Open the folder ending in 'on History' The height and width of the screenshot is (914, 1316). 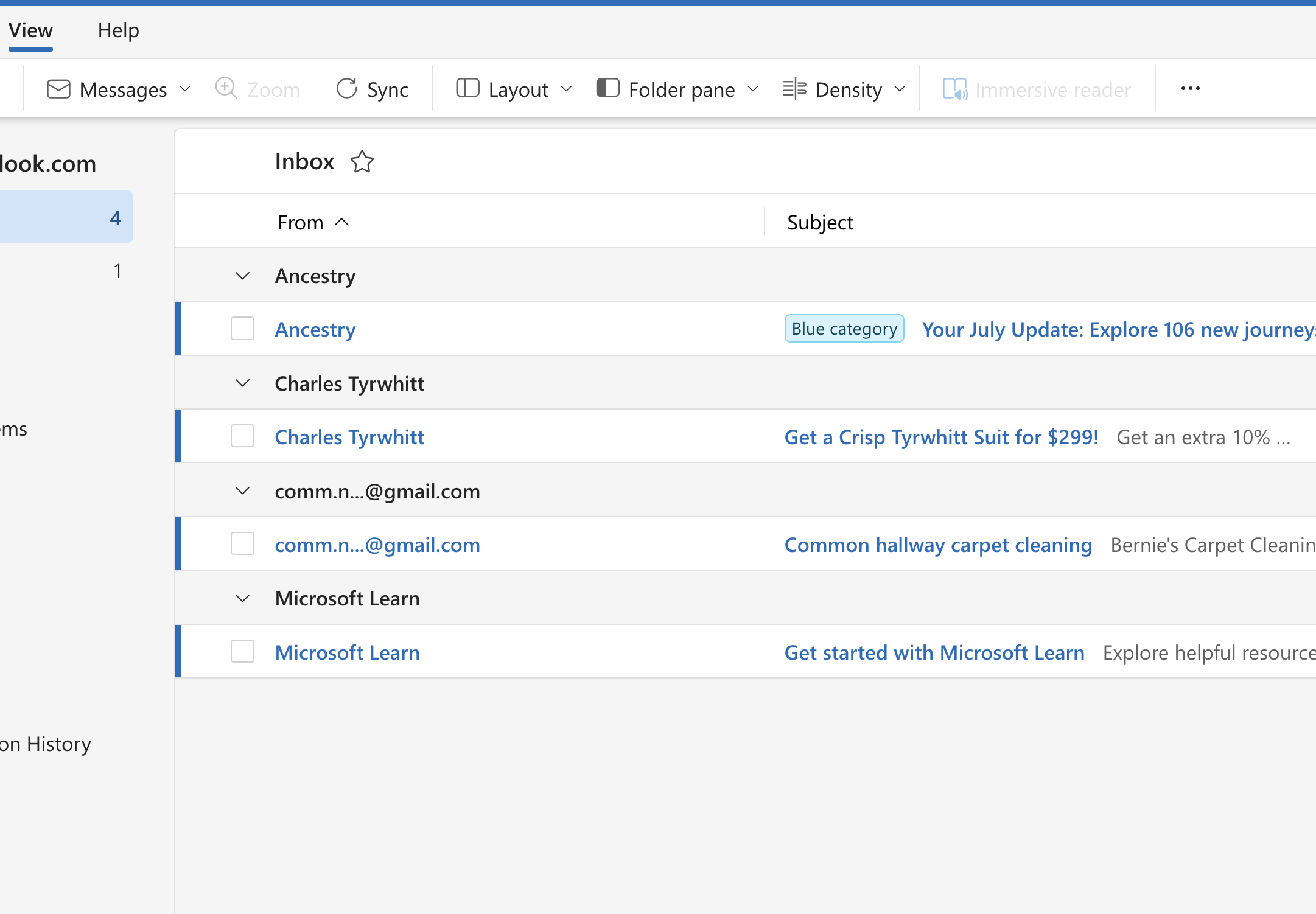pyautogui.click(x=46, y=744)
